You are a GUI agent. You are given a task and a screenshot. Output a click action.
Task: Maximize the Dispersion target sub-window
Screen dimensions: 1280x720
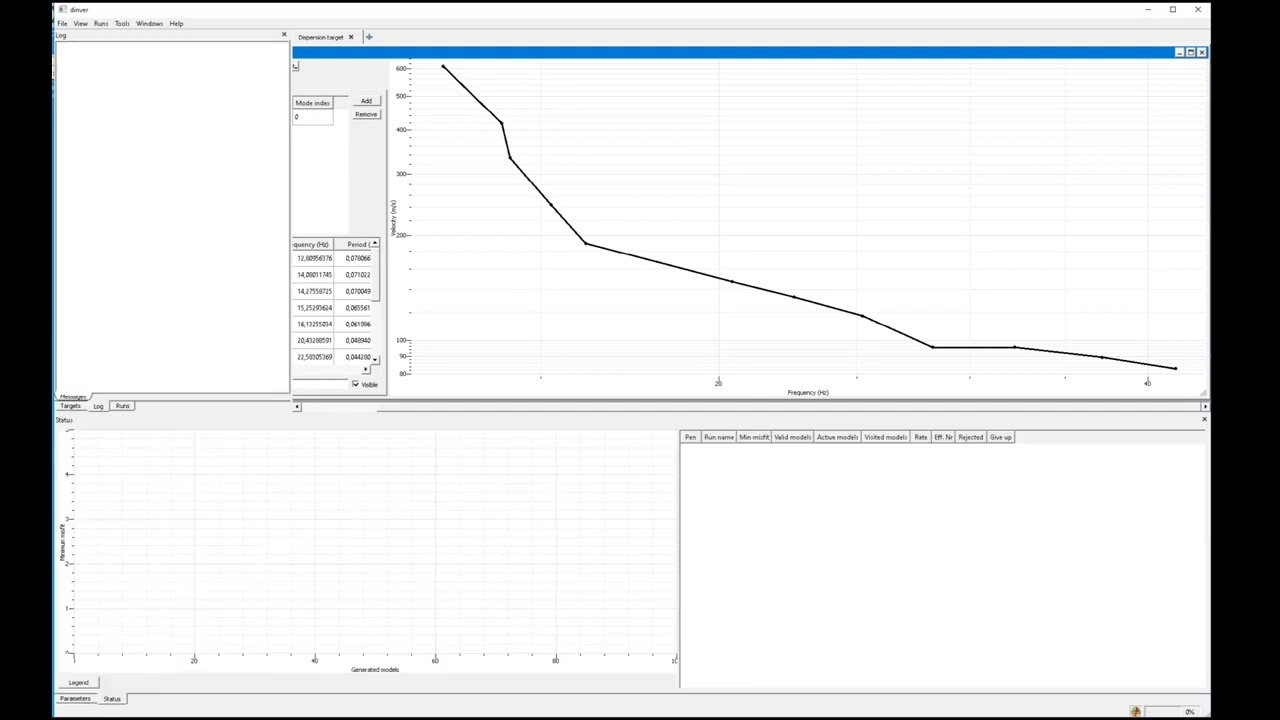click(x=1190, y=52)
